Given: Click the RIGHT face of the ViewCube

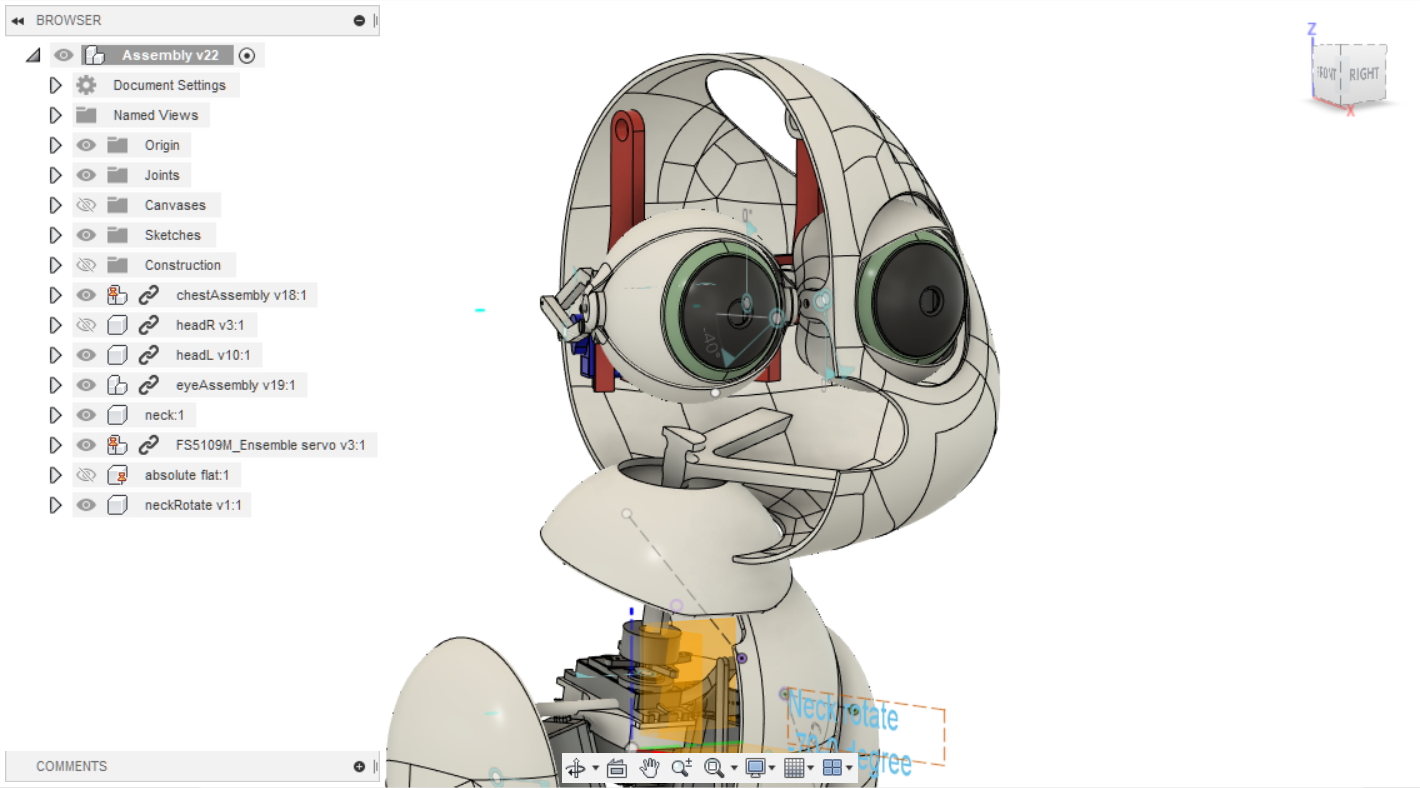Looking at the screenshot, I should click(x=1363, y=74).
